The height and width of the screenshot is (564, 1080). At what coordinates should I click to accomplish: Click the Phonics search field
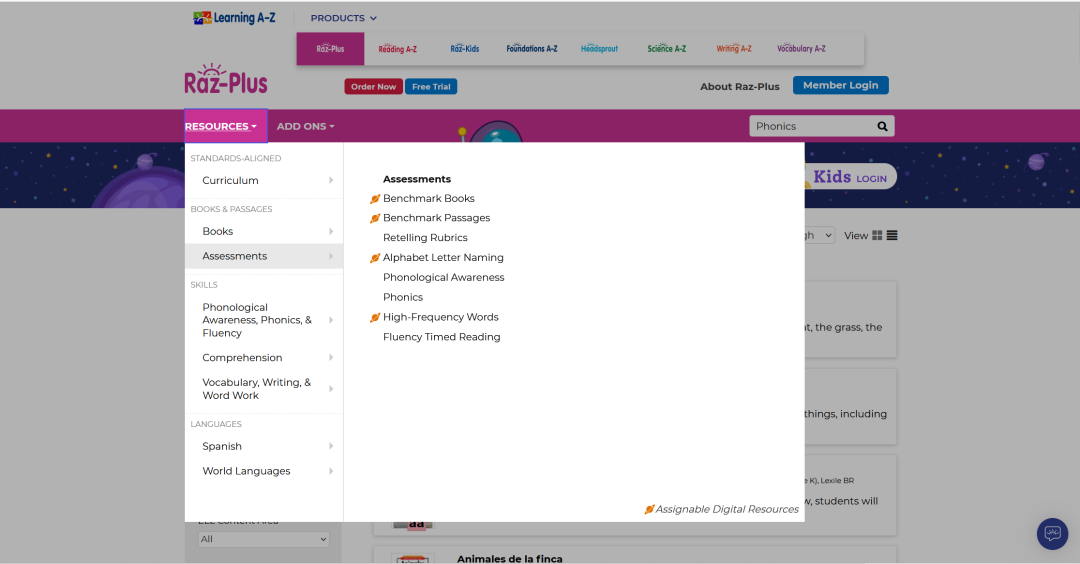[x=811, y=126]
